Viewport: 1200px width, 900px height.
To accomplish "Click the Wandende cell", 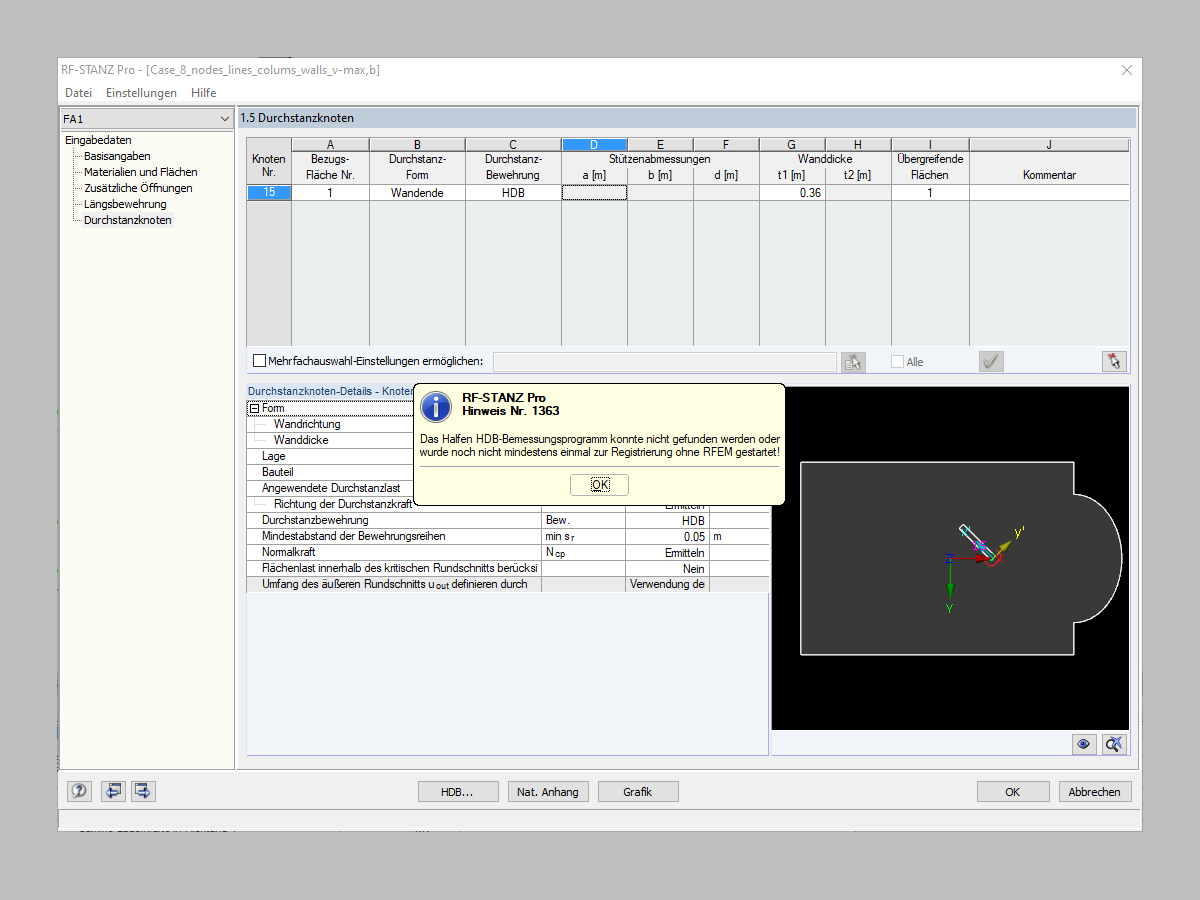I will point(417,193).
